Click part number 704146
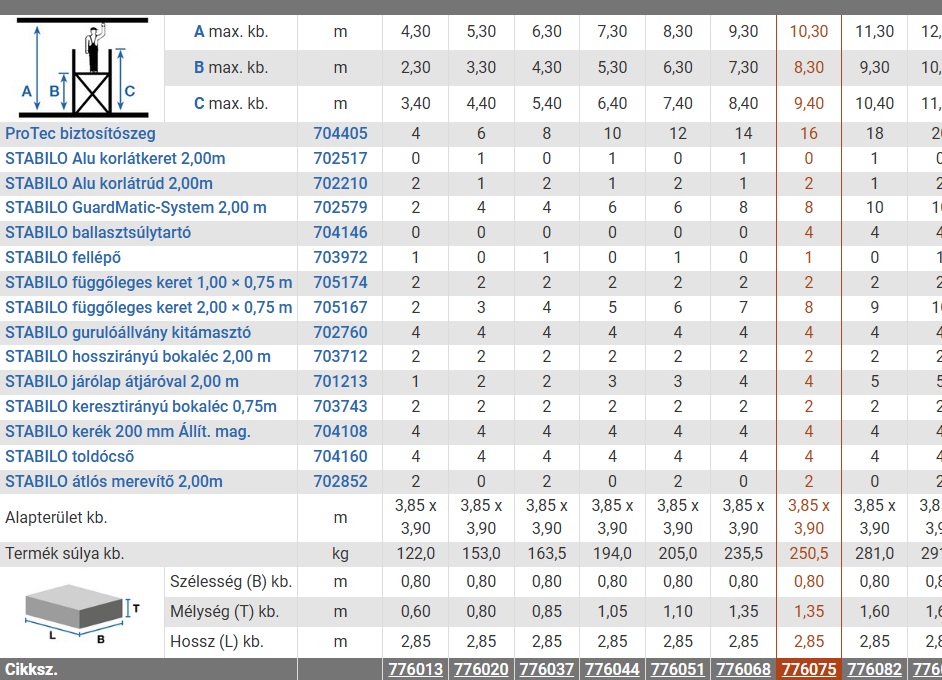 (x=340, y=232)
